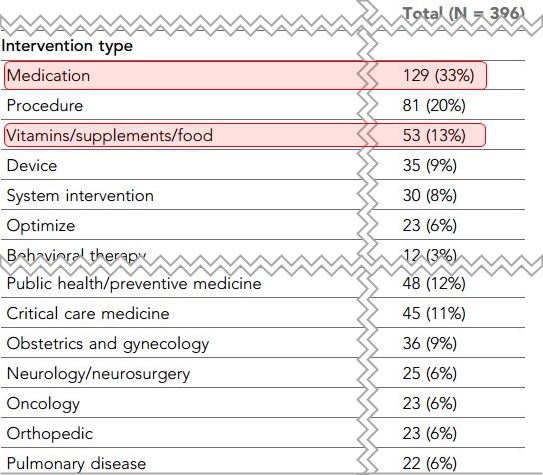543x475 pixels.
Task: Click the 81 (20%) value
Action: pos(434,106)
